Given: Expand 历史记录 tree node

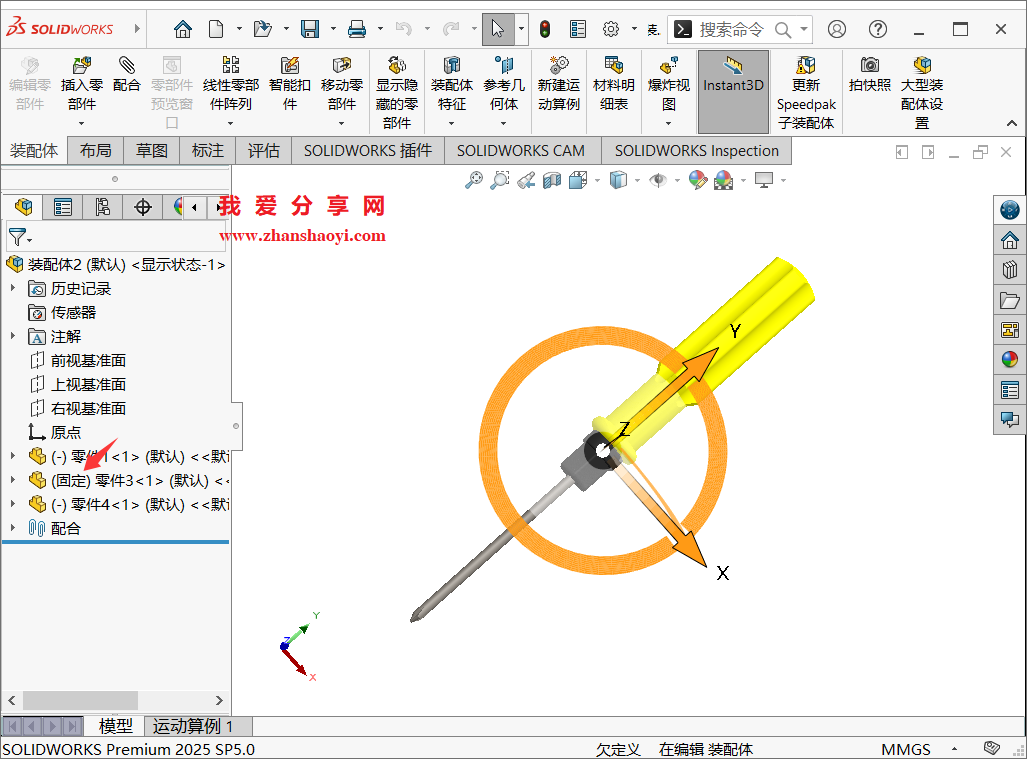Looking at the screenshot, I should [x=12, y=287].
